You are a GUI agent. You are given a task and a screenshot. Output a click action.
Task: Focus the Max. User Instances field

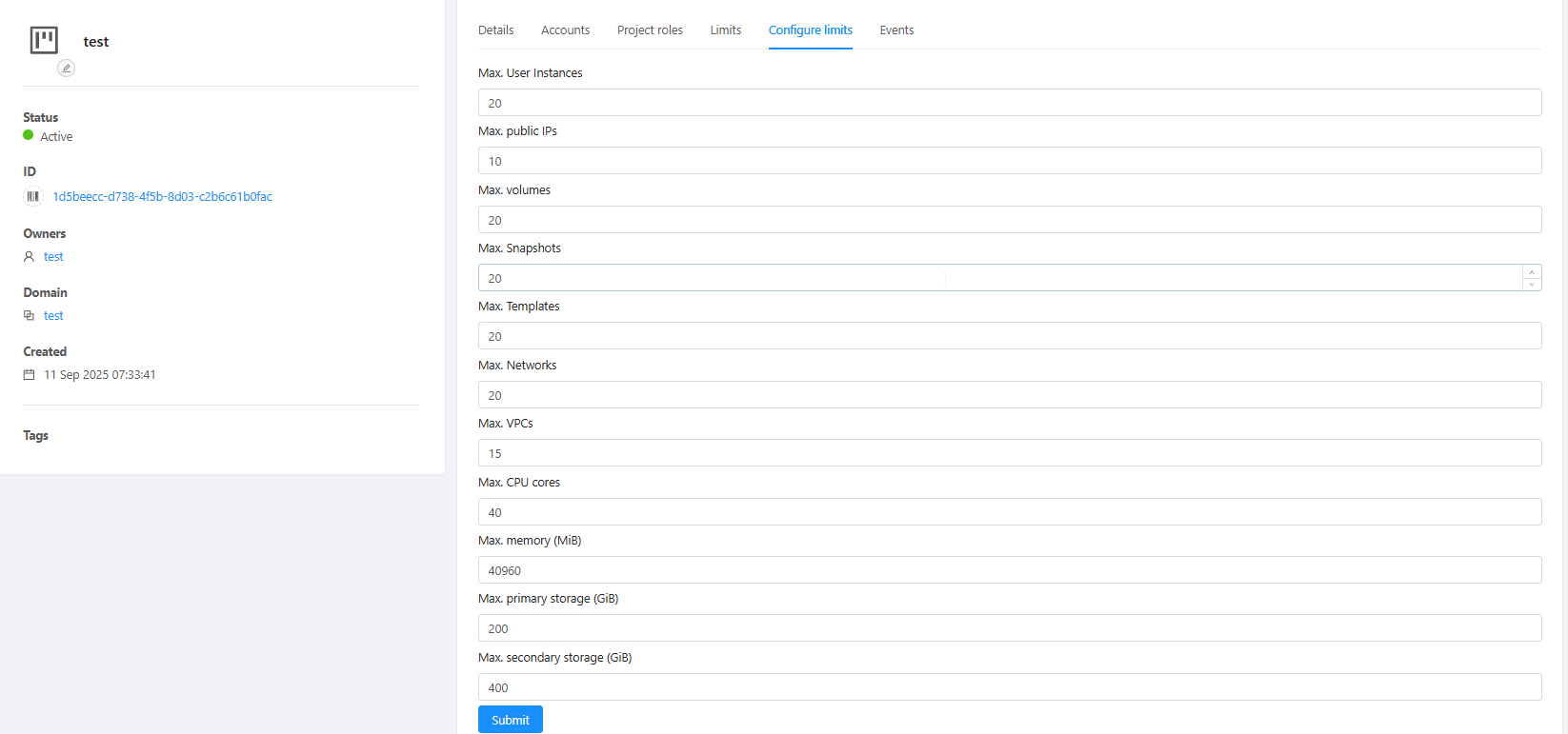[1009, 103]
